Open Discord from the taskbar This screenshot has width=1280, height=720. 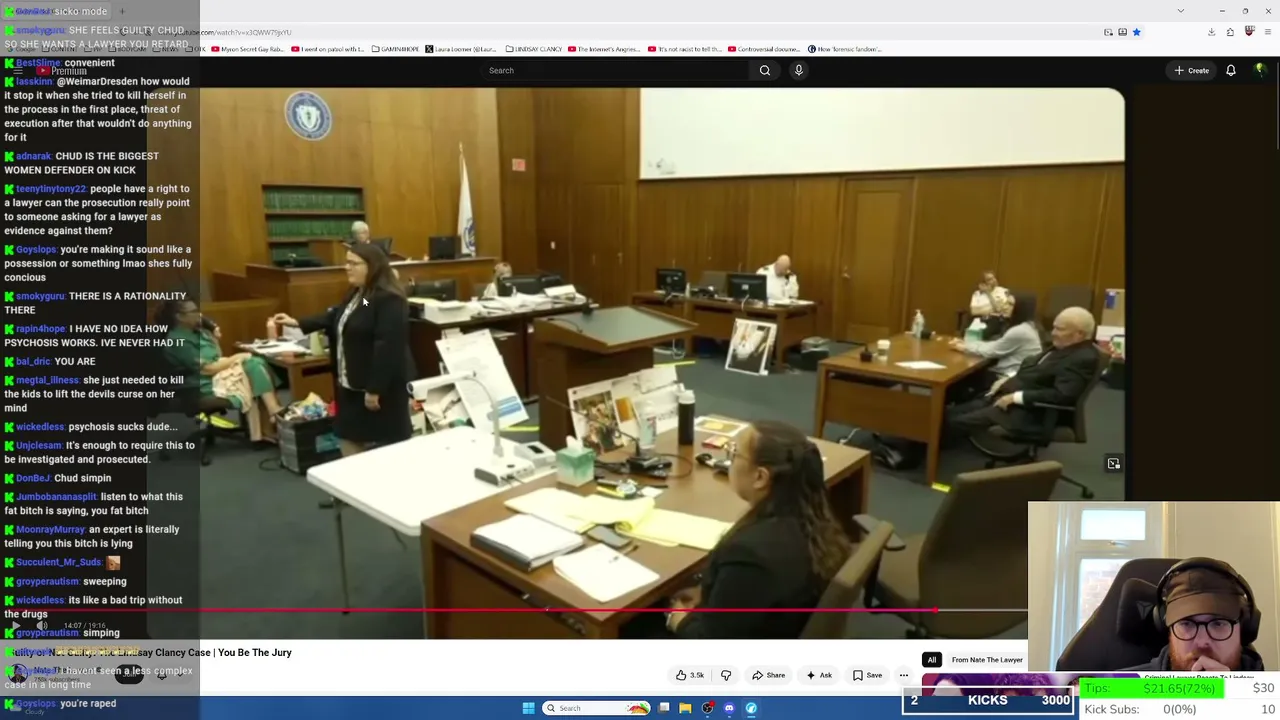(729, 708)
